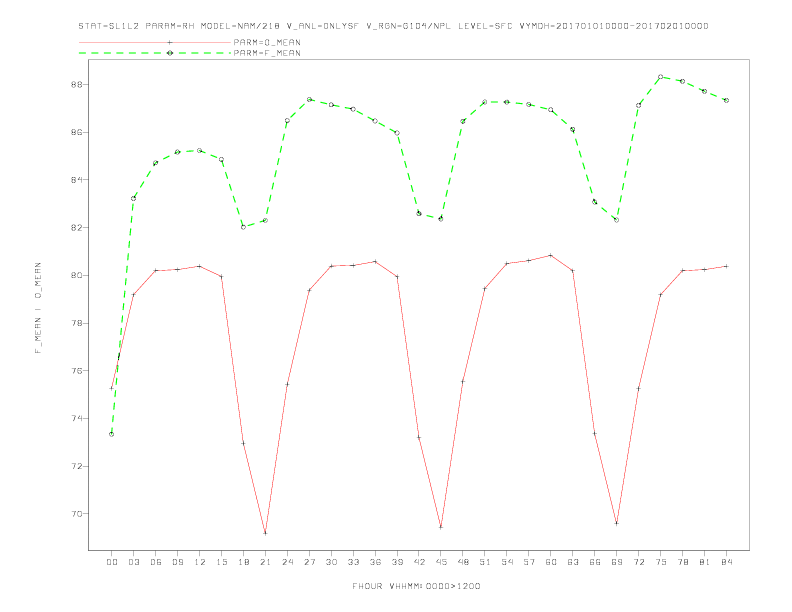Click y-axis tick label 84
The width and height of the screenshot is (792, 612).
(x=76, y=180)
